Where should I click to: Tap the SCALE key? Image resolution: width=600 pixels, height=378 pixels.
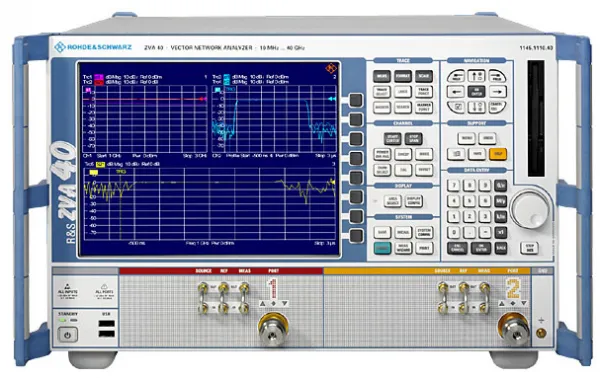[x=424, y=76]
